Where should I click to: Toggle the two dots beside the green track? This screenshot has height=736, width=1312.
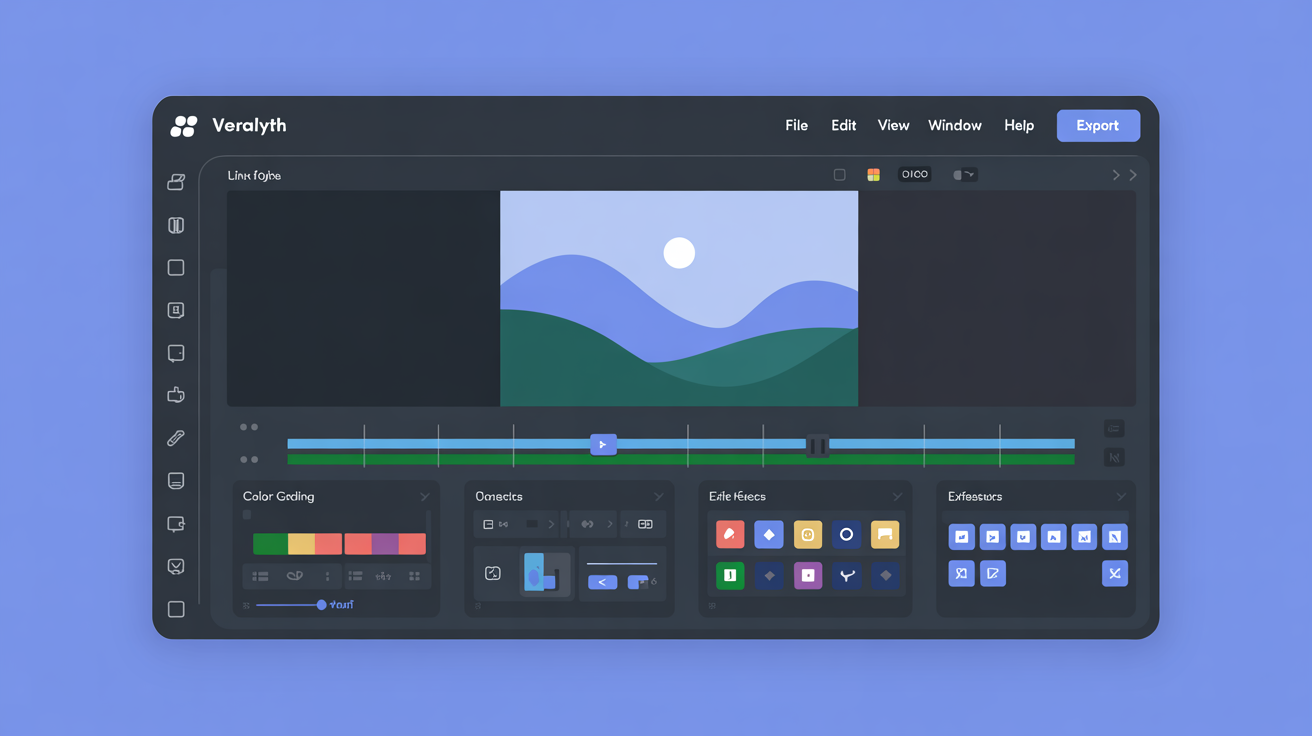pos(249,460)
